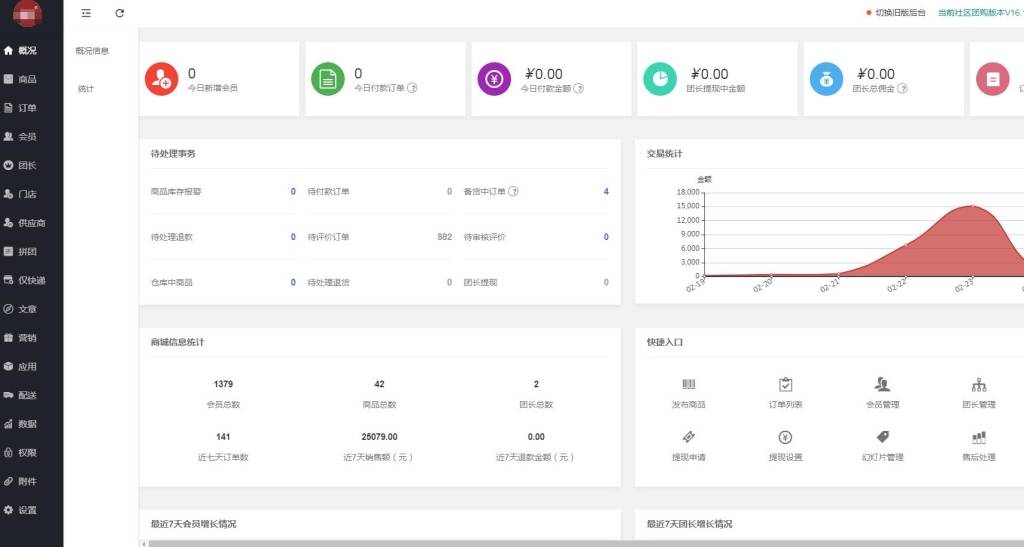
Task: Click 仓库中商品 count 0
Action: [293, 283]
